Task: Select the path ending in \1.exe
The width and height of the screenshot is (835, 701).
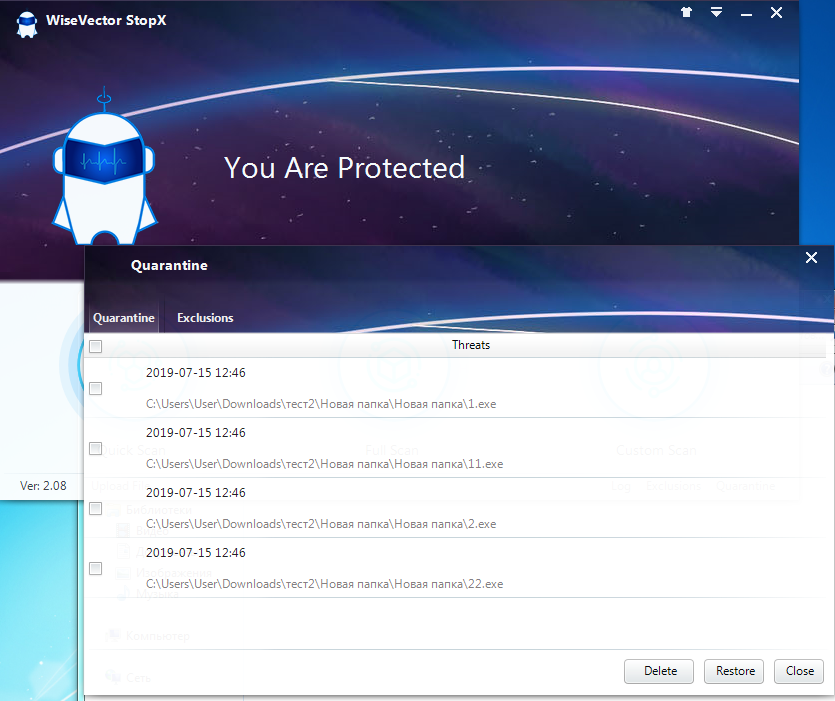Action: coord(321,404)
